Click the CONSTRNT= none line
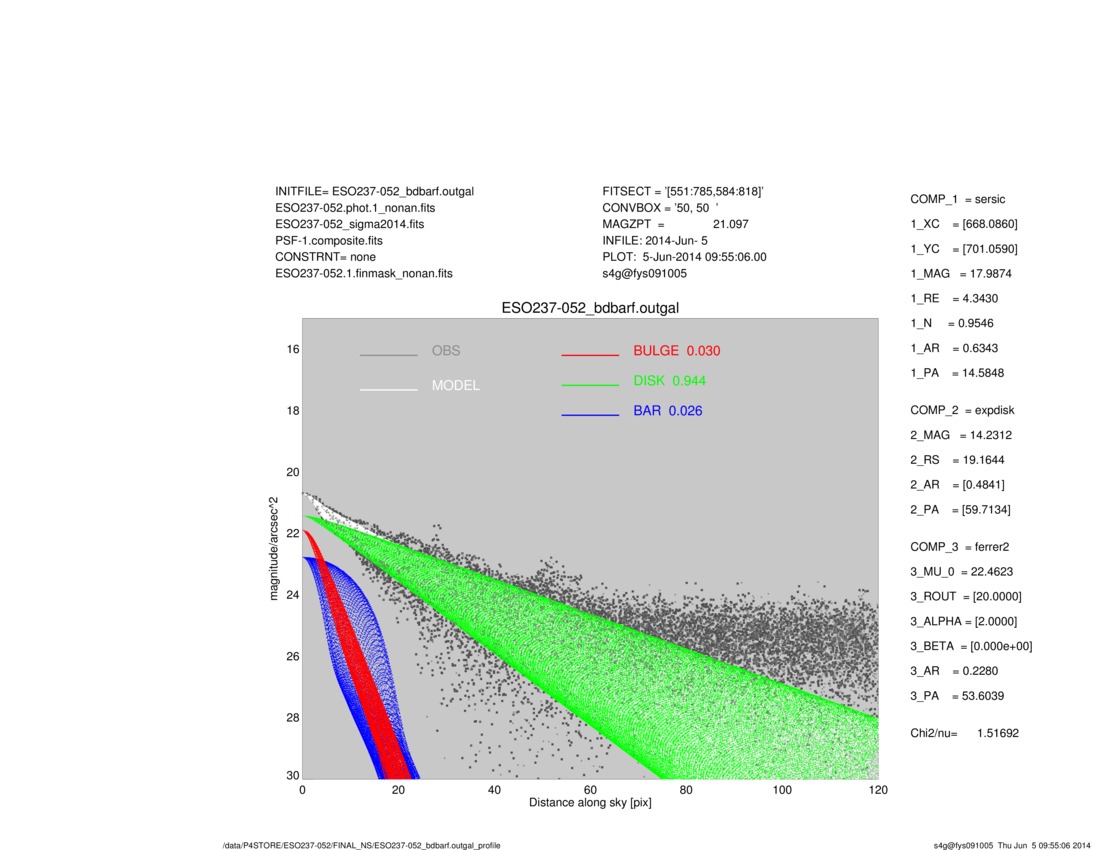Screen dimensions: 1100x850 pos(325,257)
